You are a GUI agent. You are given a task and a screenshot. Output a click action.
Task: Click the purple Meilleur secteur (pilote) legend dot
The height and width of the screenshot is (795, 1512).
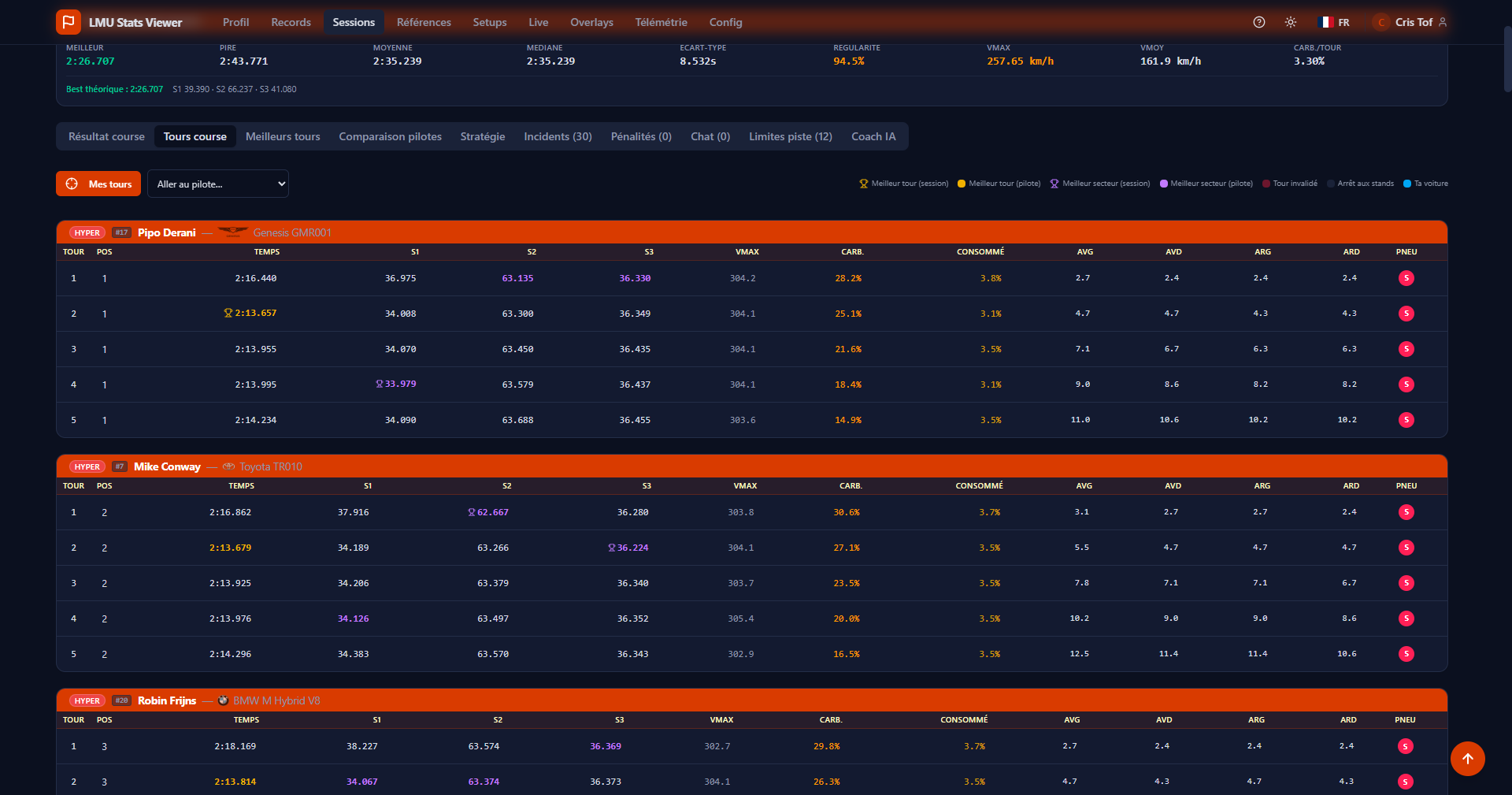(1164, 184)
